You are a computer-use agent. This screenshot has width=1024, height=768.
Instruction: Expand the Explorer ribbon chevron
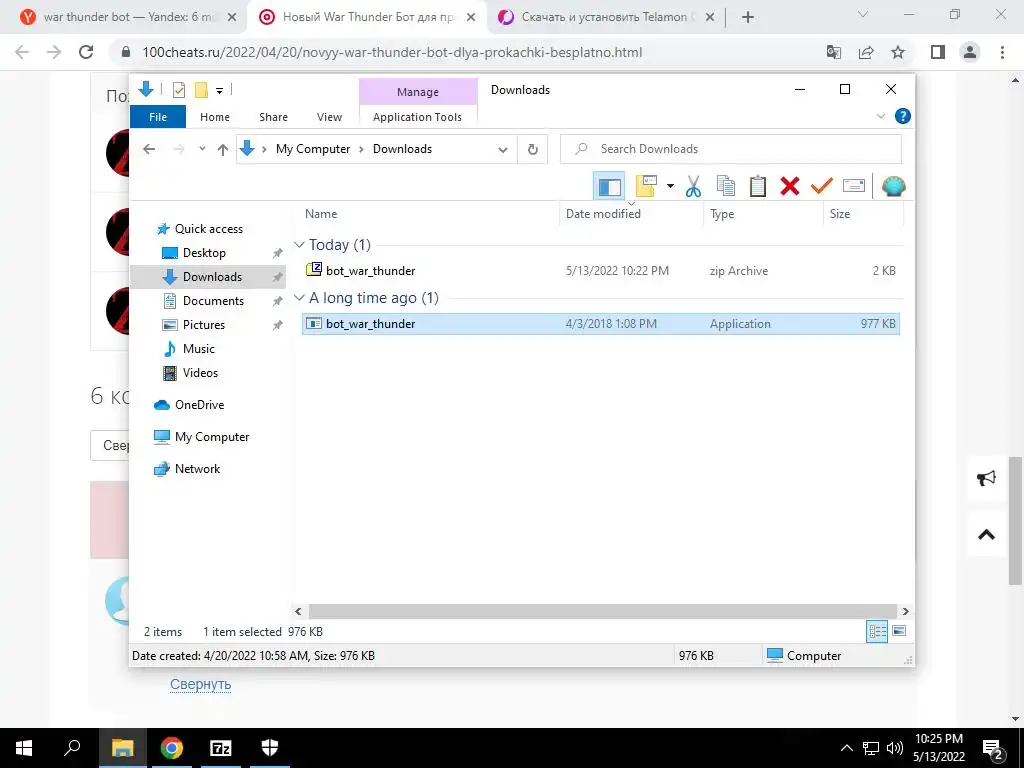880,116
